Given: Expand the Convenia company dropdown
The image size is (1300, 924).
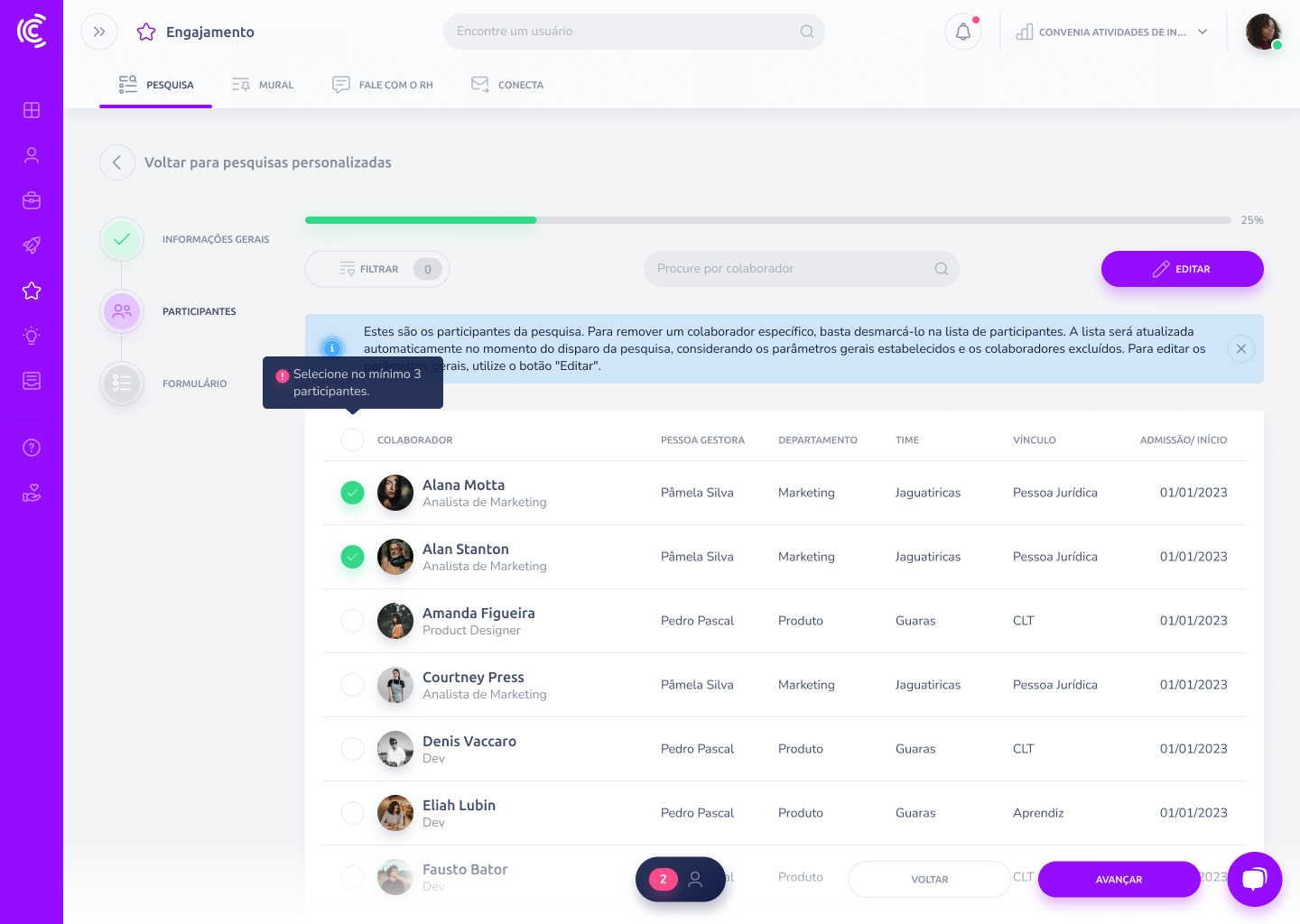Looking at the screenshot, I should (x=1111, y=32).
